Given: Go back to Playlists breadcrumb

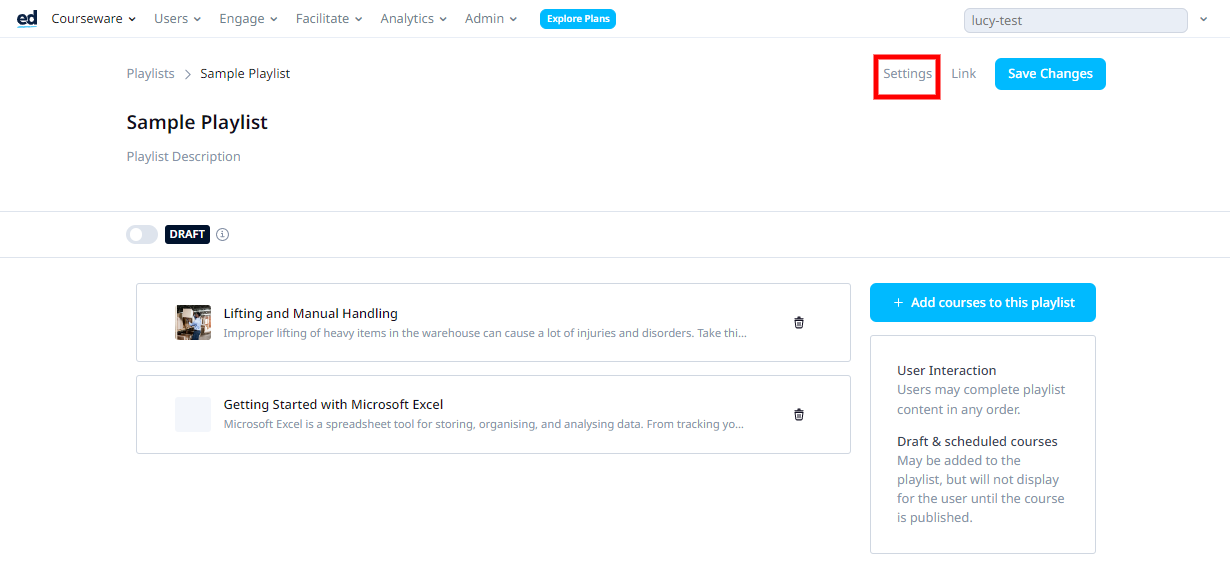Looking at the screenshot, I should tap(151, 74).
